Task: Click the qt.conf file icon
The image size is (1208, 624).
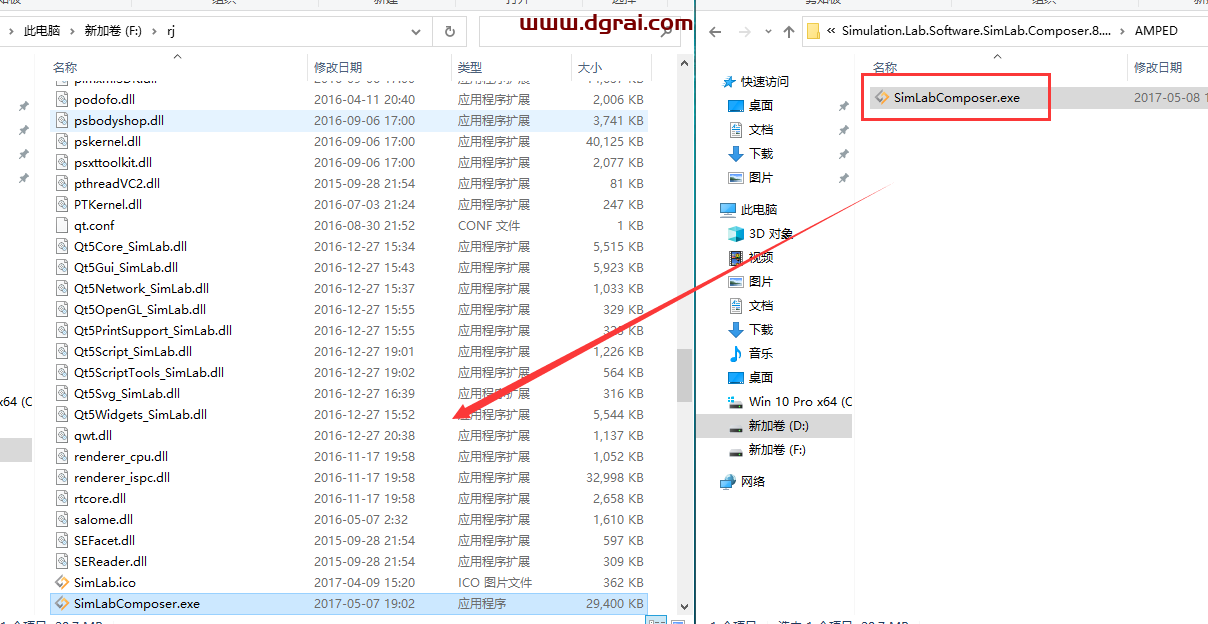Action: tap(62, 225)
